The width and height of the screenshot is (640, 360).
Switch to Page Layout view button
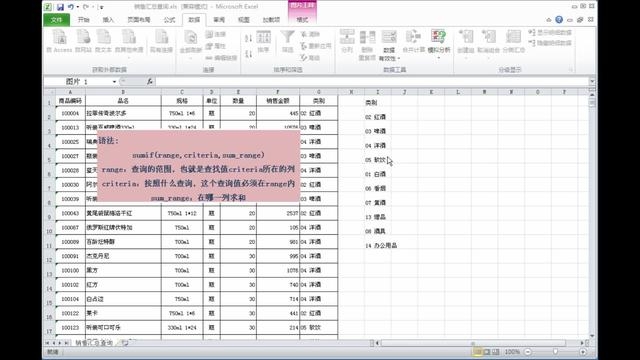[486, 351]
